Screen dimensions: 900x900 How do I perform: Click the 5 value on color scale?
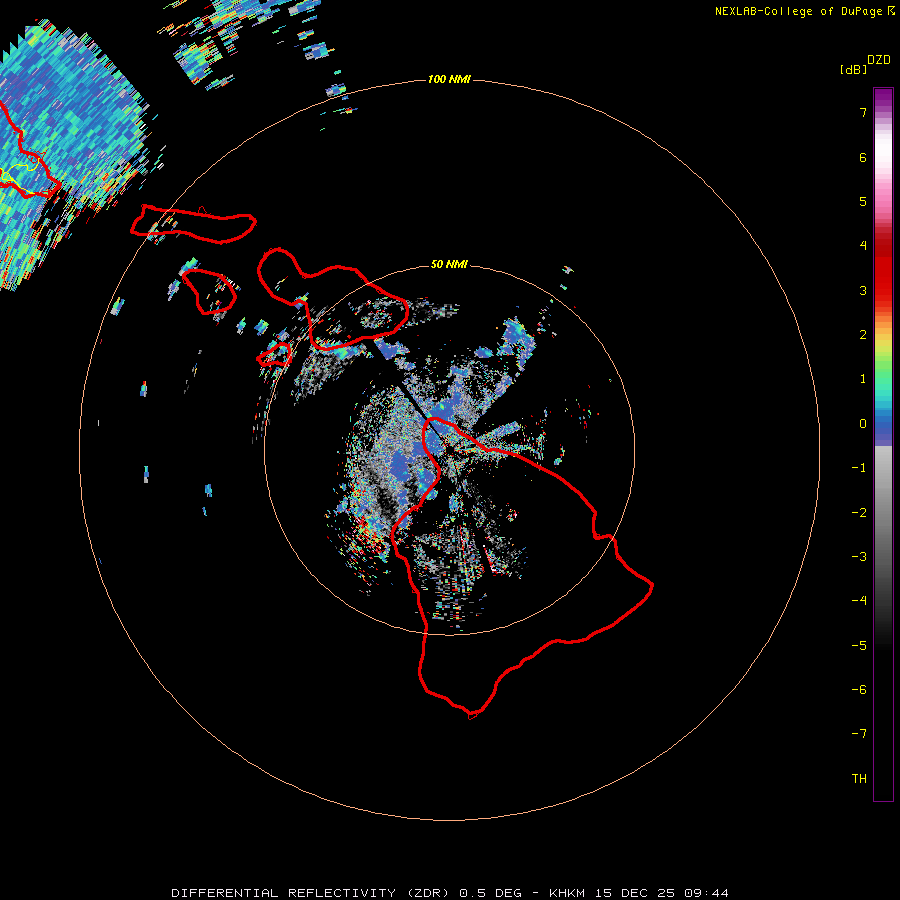[x=863, y=201]
